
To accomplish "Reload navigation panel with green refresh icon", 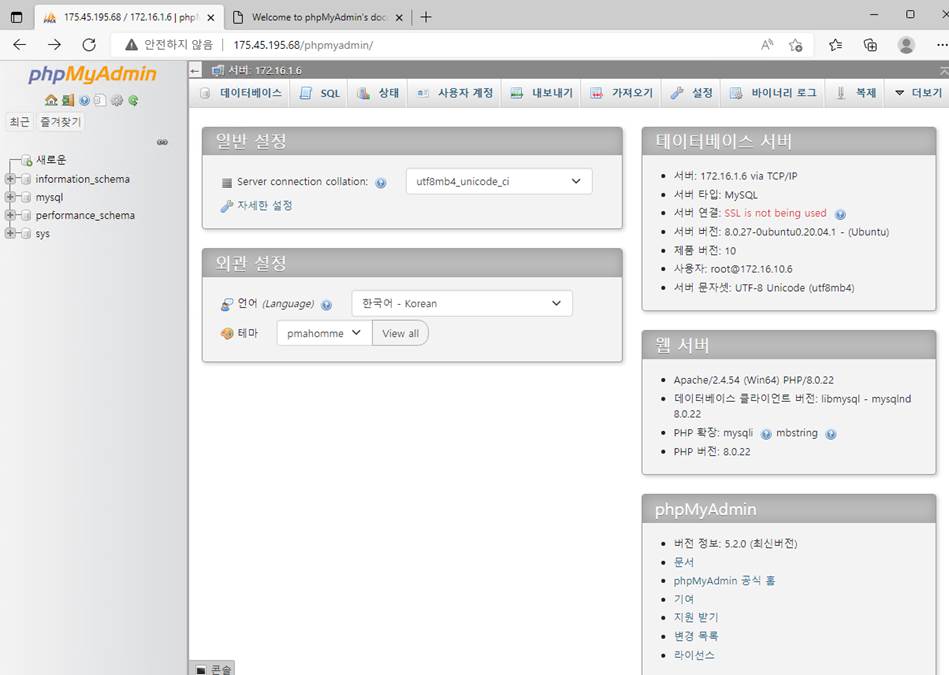I will [x=133, y=100].
